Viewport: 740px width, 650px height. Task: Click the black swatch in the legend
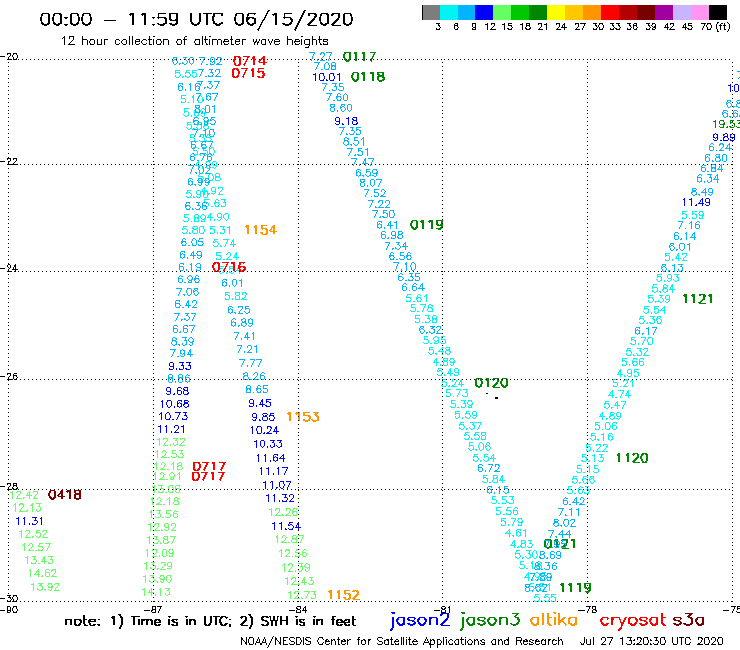coord(717,12)
